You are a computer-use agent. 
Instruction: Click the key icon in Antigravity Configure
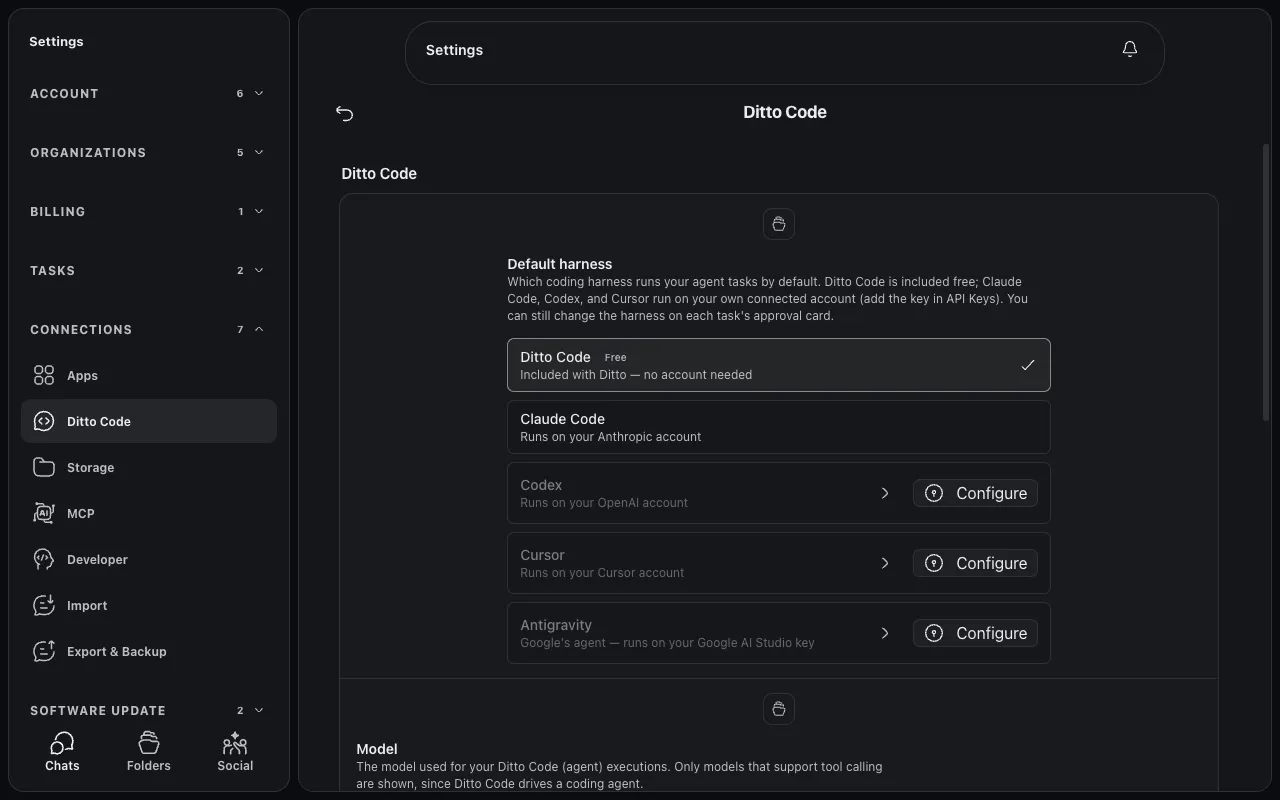coord(934,633)
